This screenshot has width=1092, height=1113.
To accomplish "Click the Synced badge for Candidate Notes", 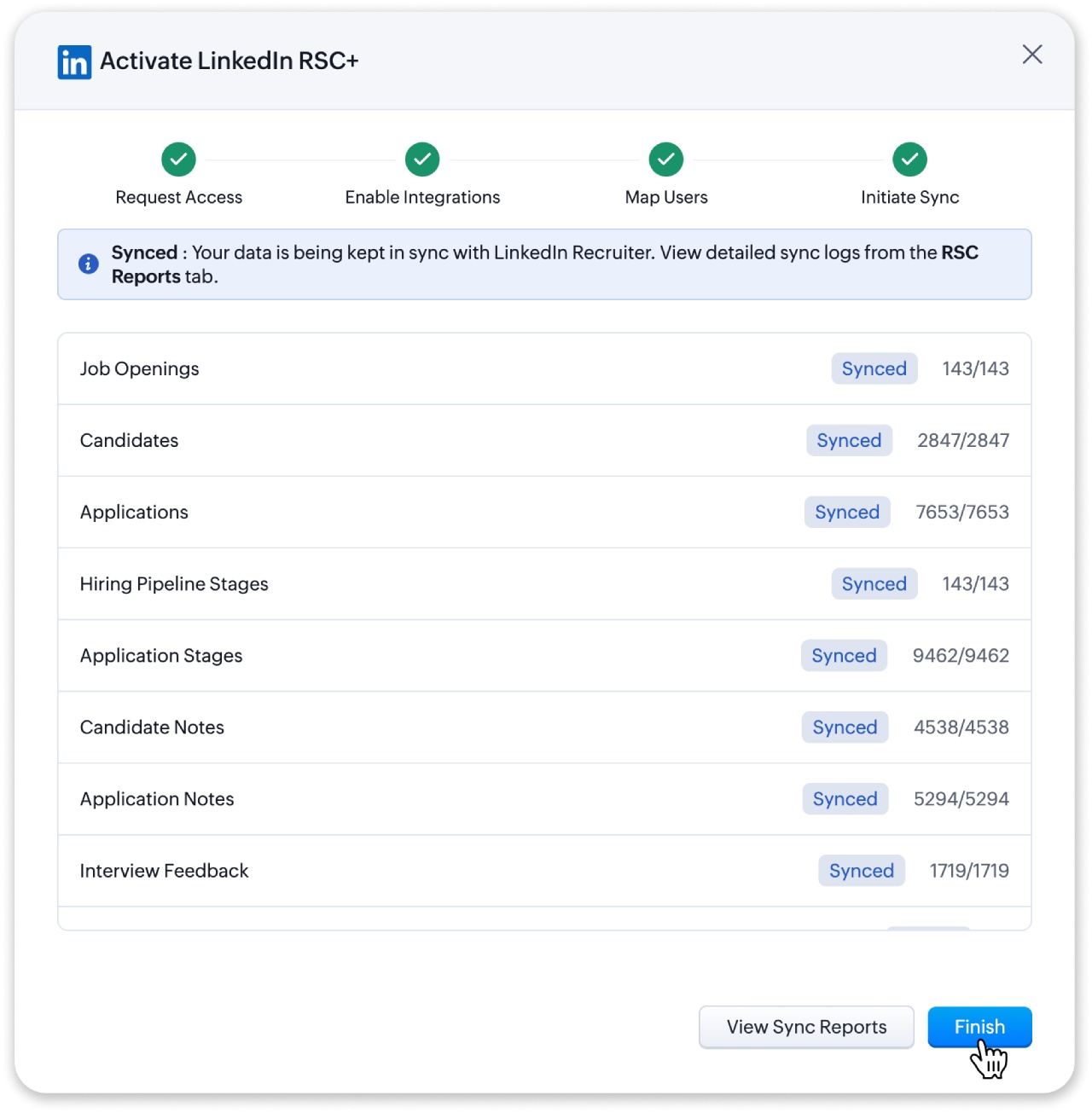I will click(845, 727).
